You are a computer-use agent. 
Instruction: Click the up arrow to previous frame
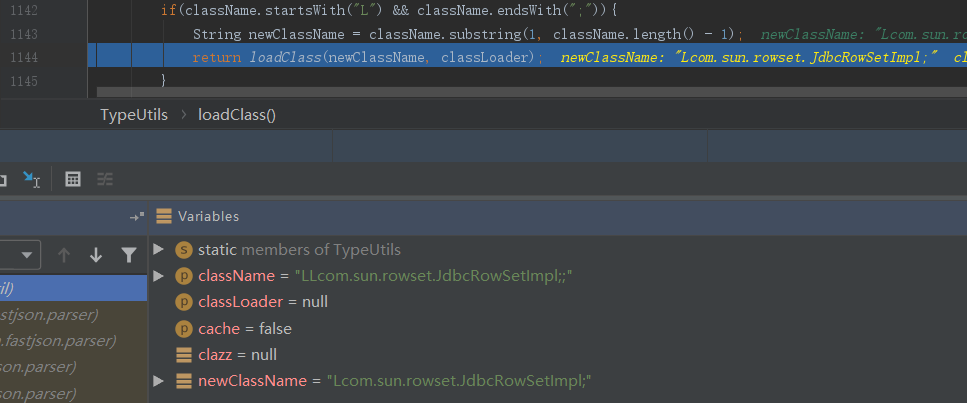click(64, 255)
